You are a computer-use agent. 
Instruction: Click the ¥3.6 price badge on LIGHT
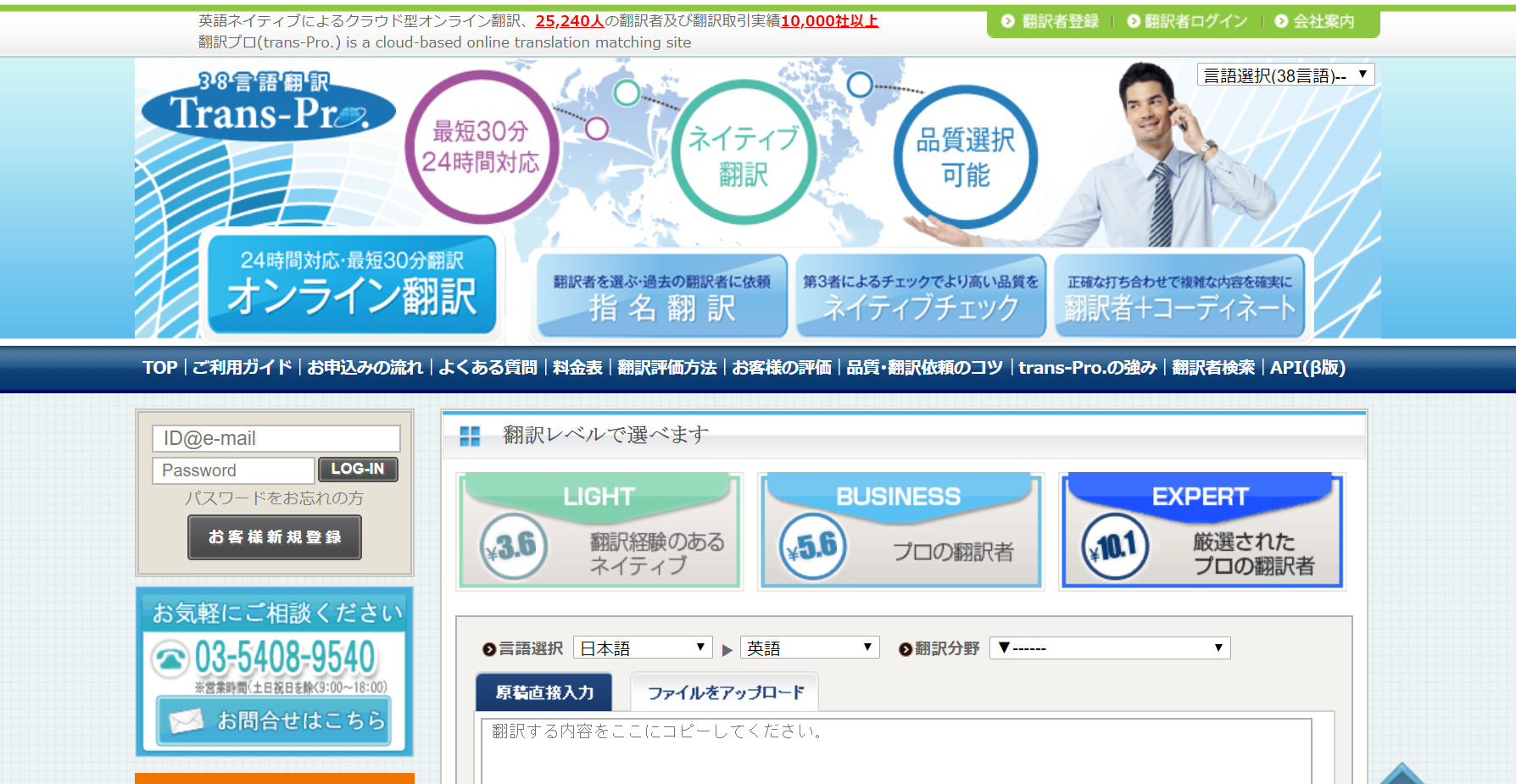coord(513,547)
